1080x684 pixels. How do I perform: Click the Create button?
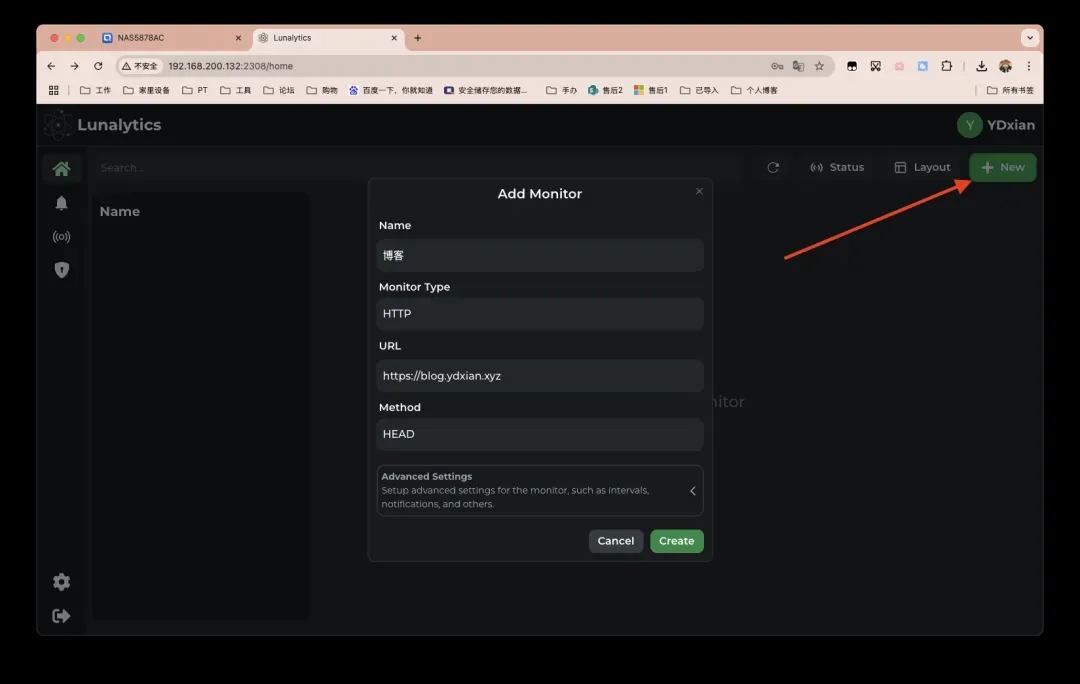coord(676,541)
